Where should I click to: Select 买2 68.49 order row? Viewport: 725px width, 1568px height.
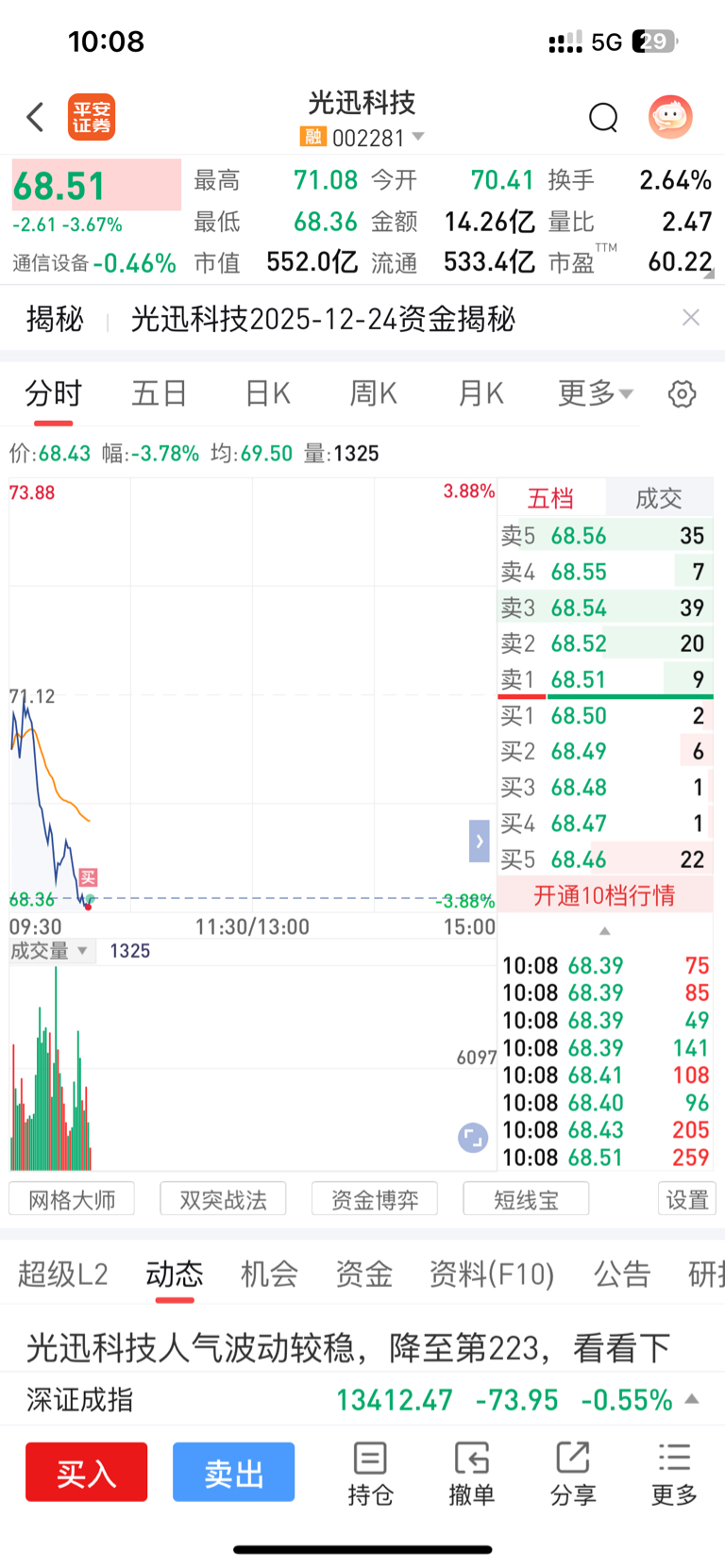(605, 752)
